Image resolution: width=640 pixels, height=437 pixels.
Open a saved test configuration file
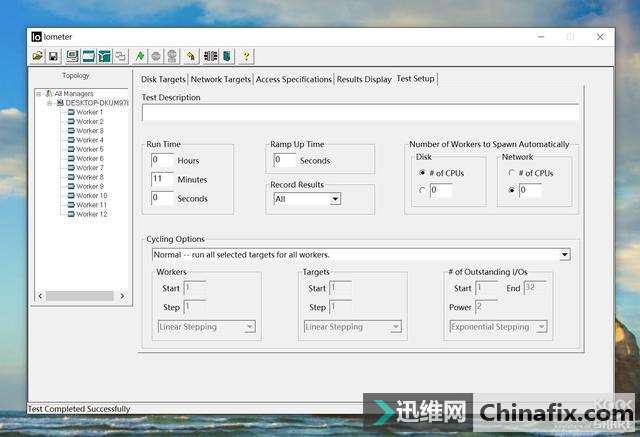(x=38, y=56)
